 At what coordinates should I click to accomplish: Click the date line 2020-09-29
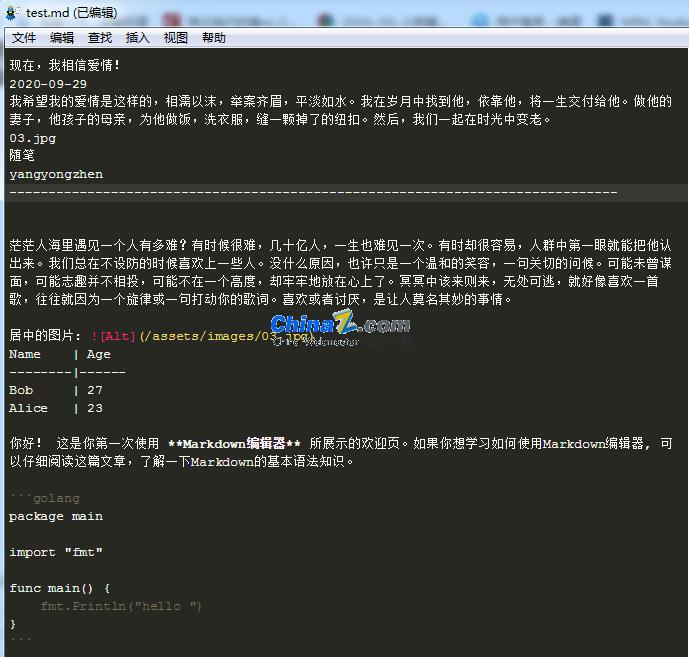tap(48, 84)
